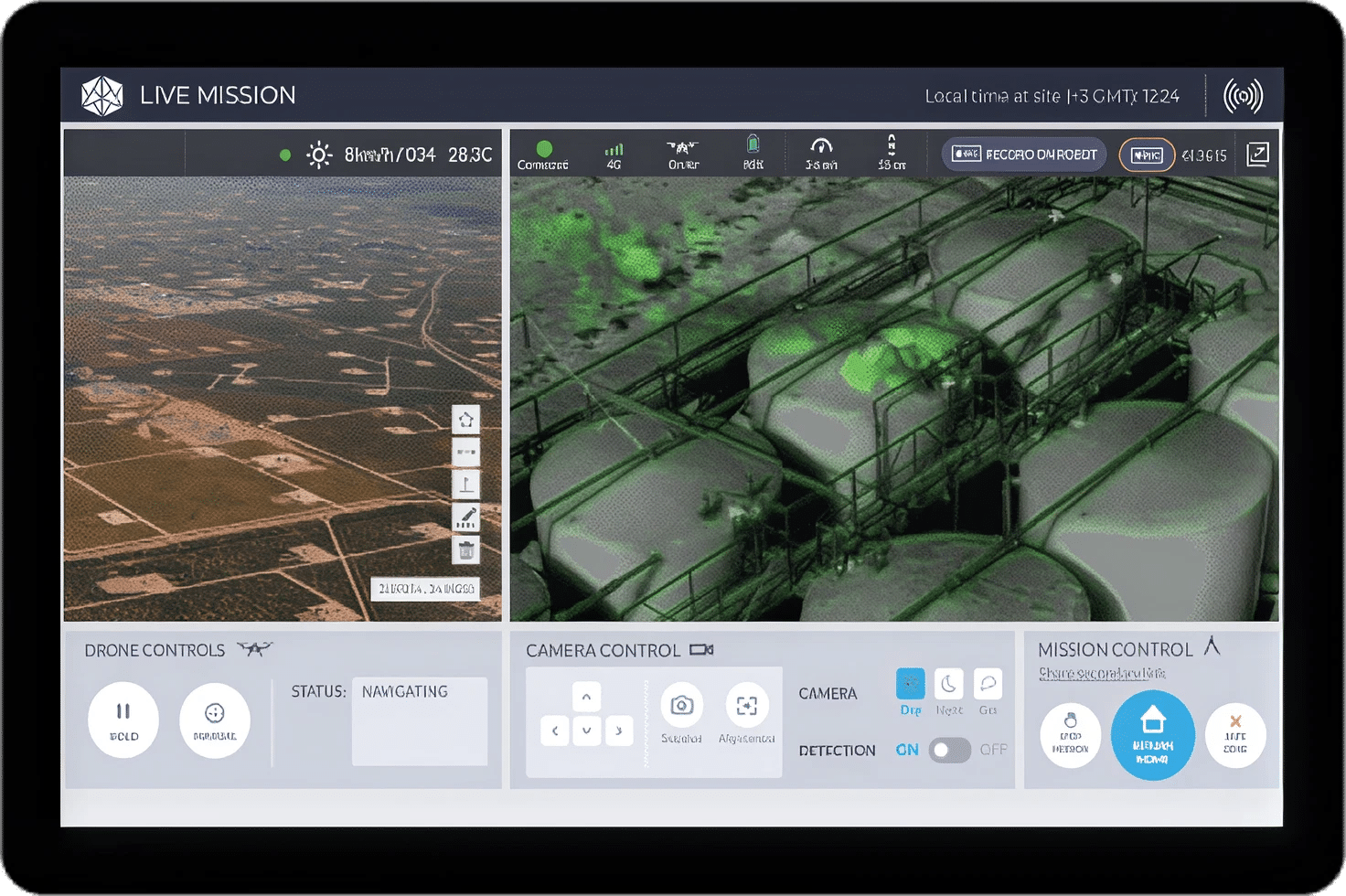This screenshot has height=896, width=1346.
Task: Click the battery level icon
Action: pyautogui.click(x=753, y=144)
